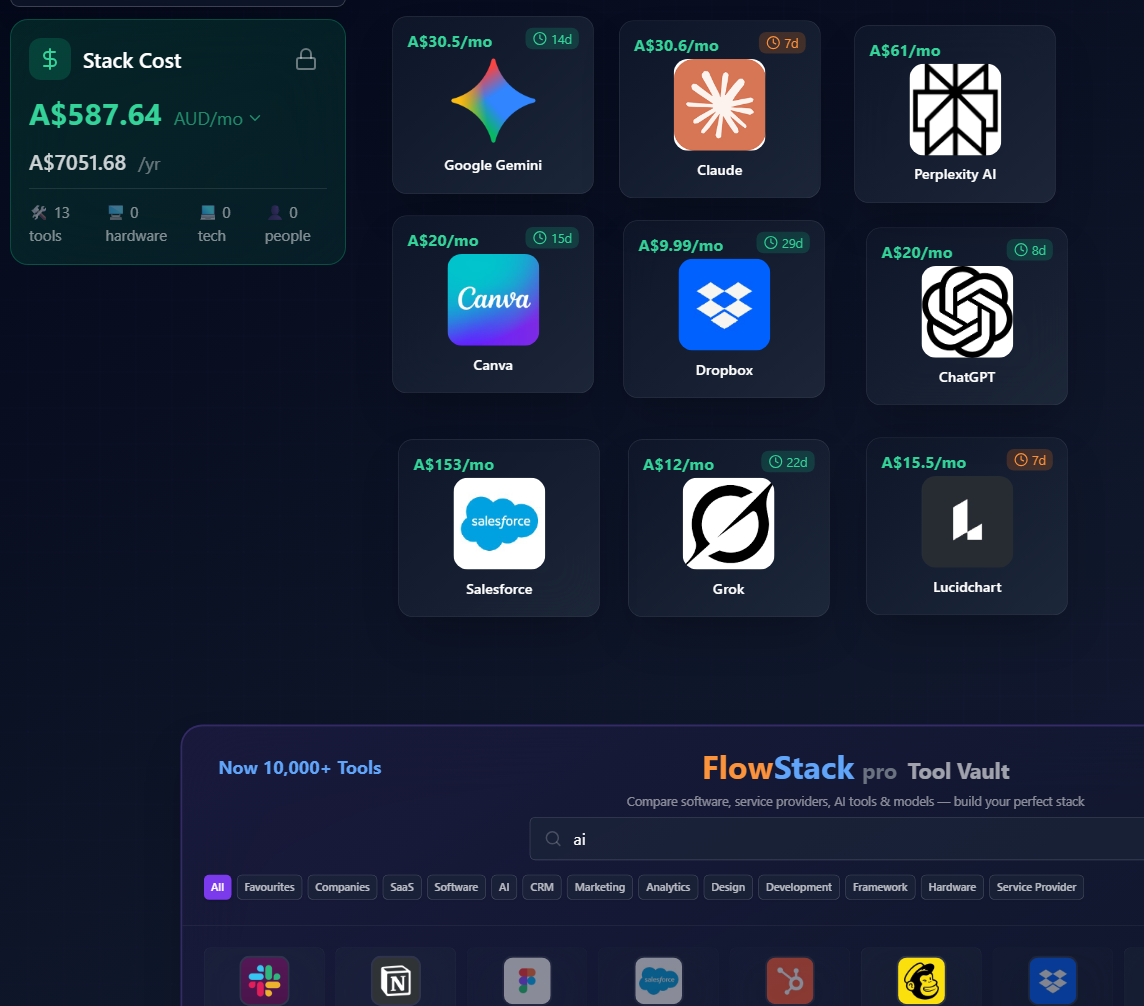Click the Perplexity AI logo

coord(954,110)
